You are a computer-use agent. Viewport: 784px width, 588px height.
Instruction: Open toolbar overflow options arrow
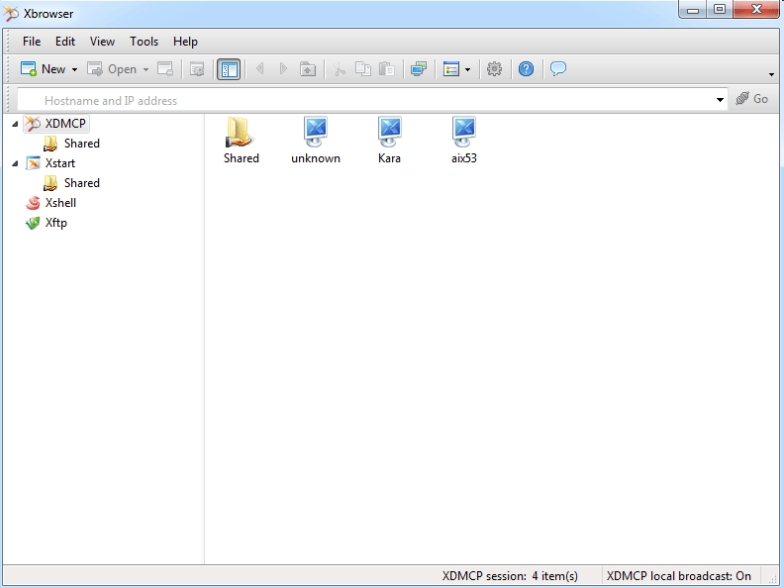coord(772,74)
